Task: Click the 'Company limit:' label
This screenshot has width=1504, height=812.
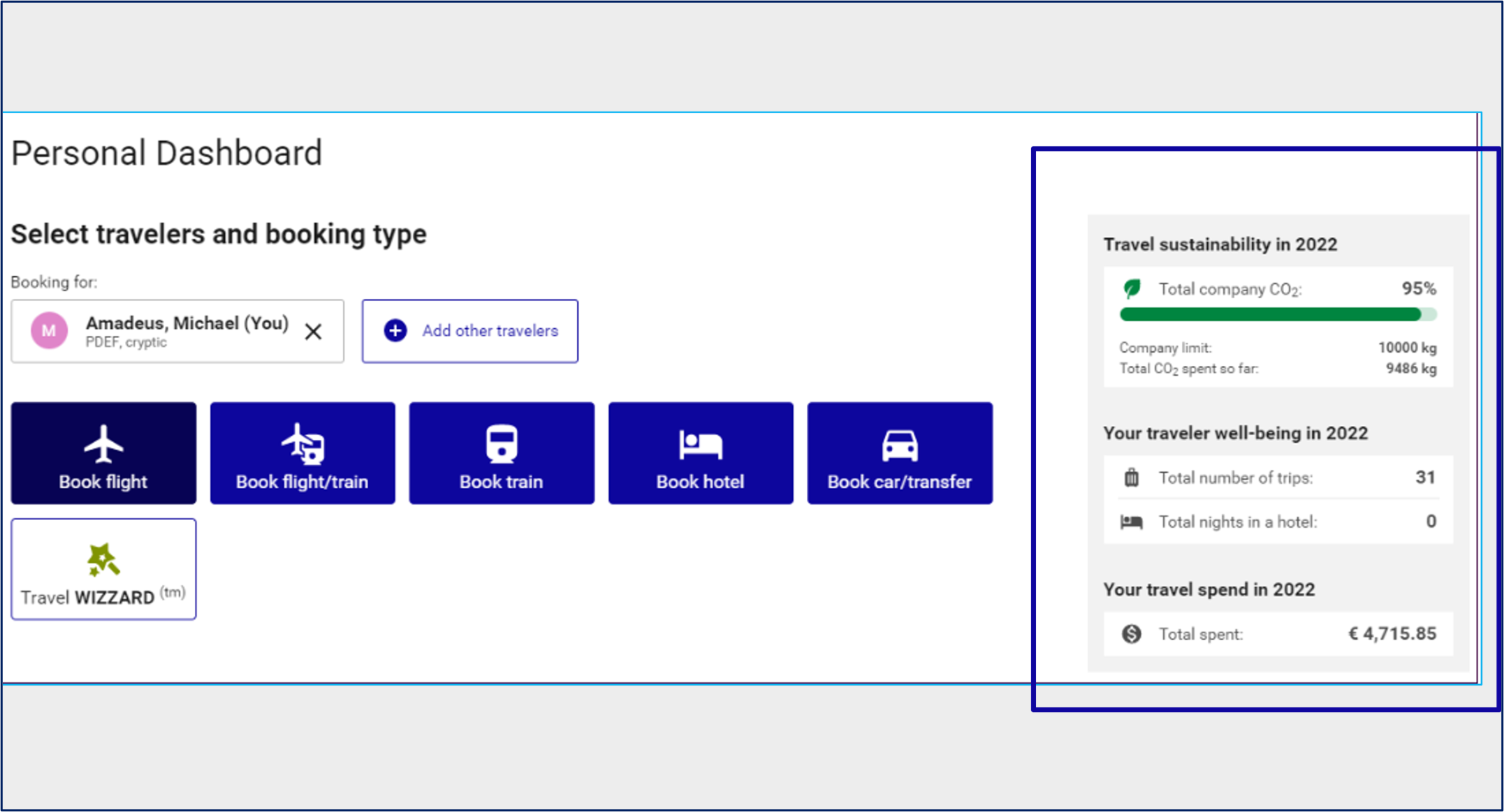Action: tap(1165, 348)
